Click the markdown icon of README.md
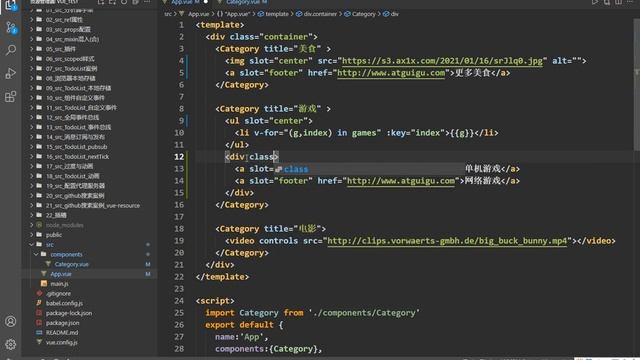The image size is (640, 360). [x=39, y=333]
